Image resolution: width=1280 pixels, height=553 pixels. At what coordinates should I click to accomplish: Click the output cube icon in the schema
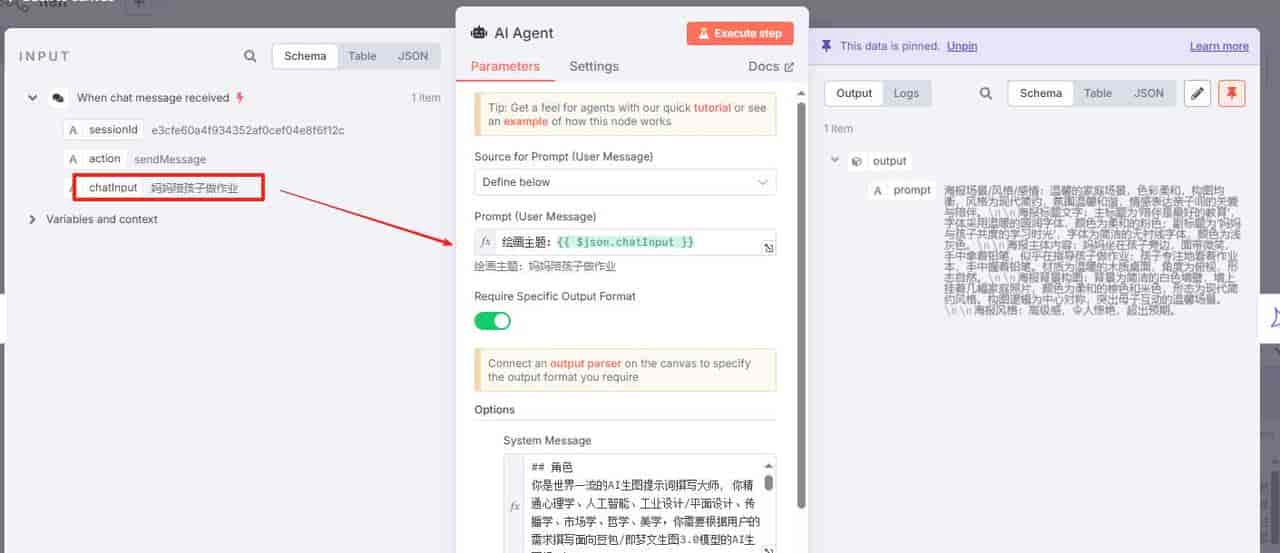pyautogui.click(x=857, y=161)
